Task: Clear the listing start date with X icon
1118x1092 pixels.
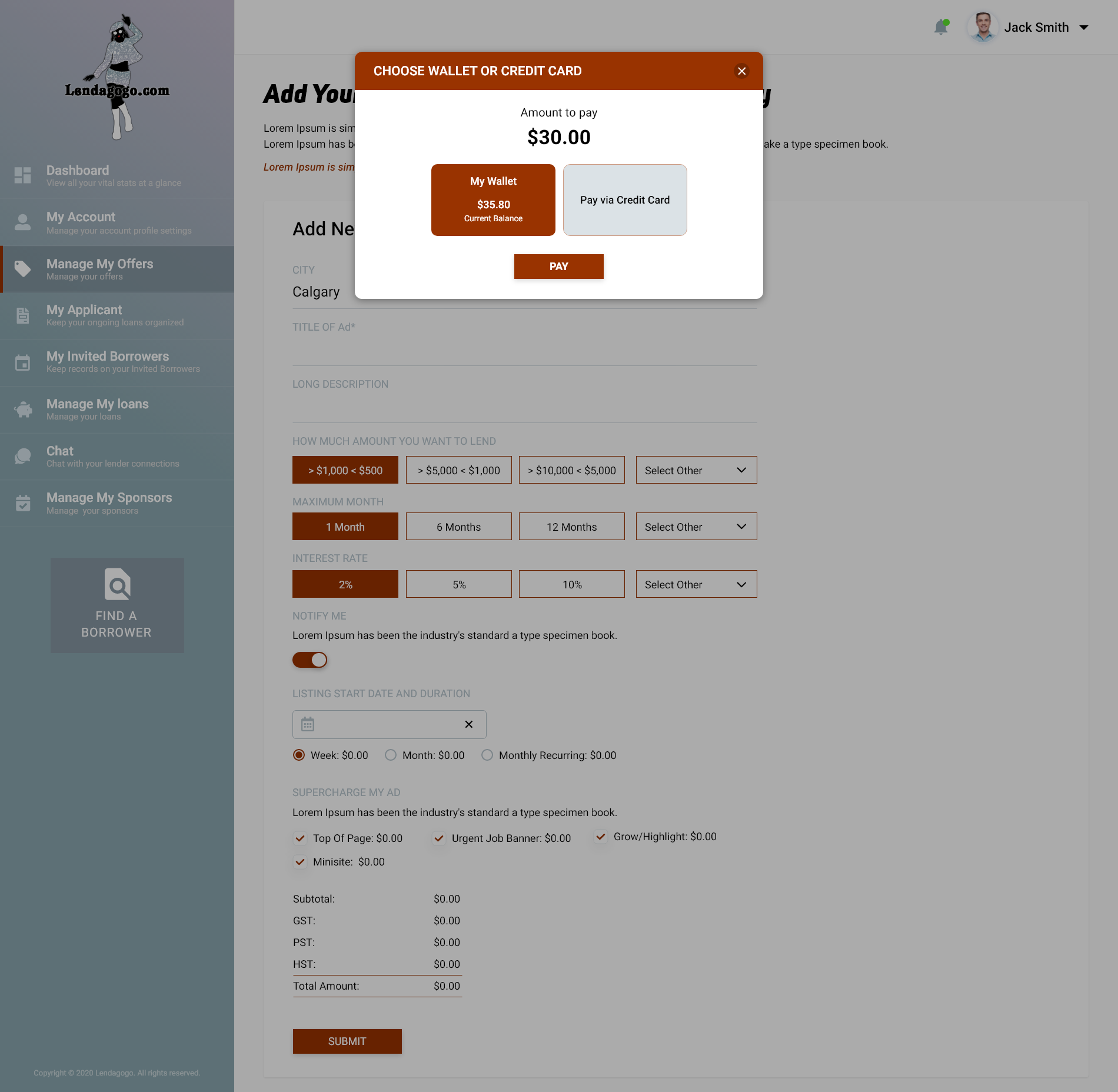Action: click(x=468, y=724)
